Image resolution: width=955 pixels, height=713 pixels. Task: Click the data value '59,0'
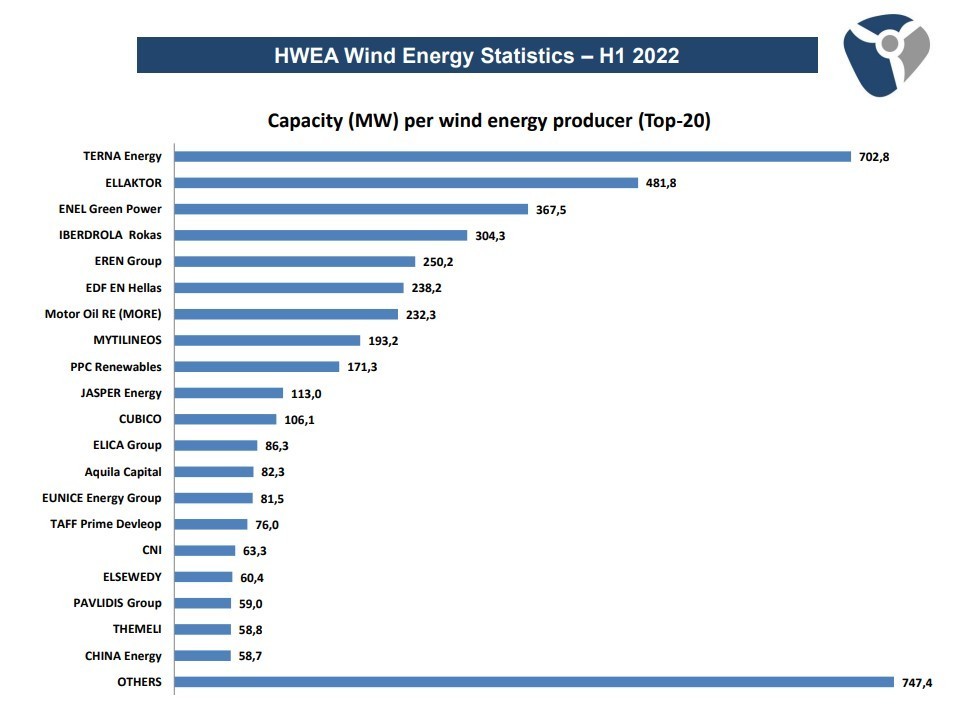click(x=250, y=604)
